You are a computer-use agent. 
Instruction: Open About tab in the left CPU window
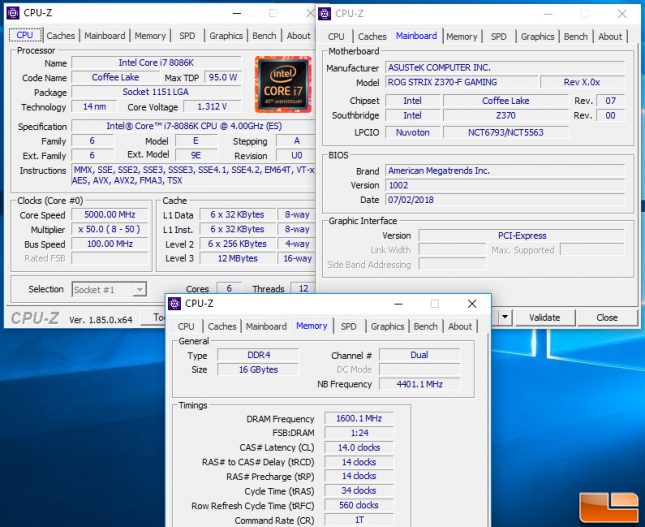pos(299,36)
